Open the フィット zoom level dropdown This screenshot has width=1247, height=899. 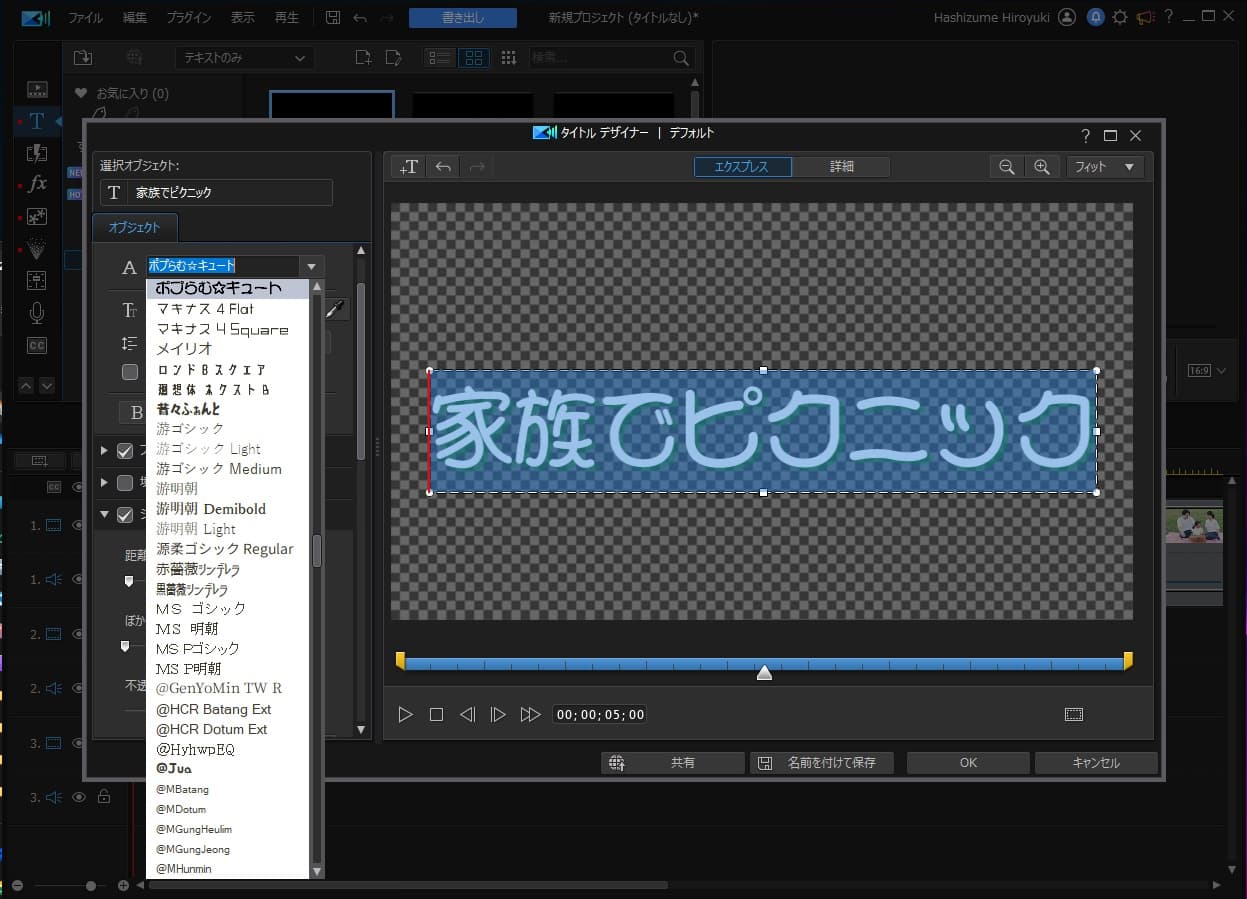(1105, 167)
